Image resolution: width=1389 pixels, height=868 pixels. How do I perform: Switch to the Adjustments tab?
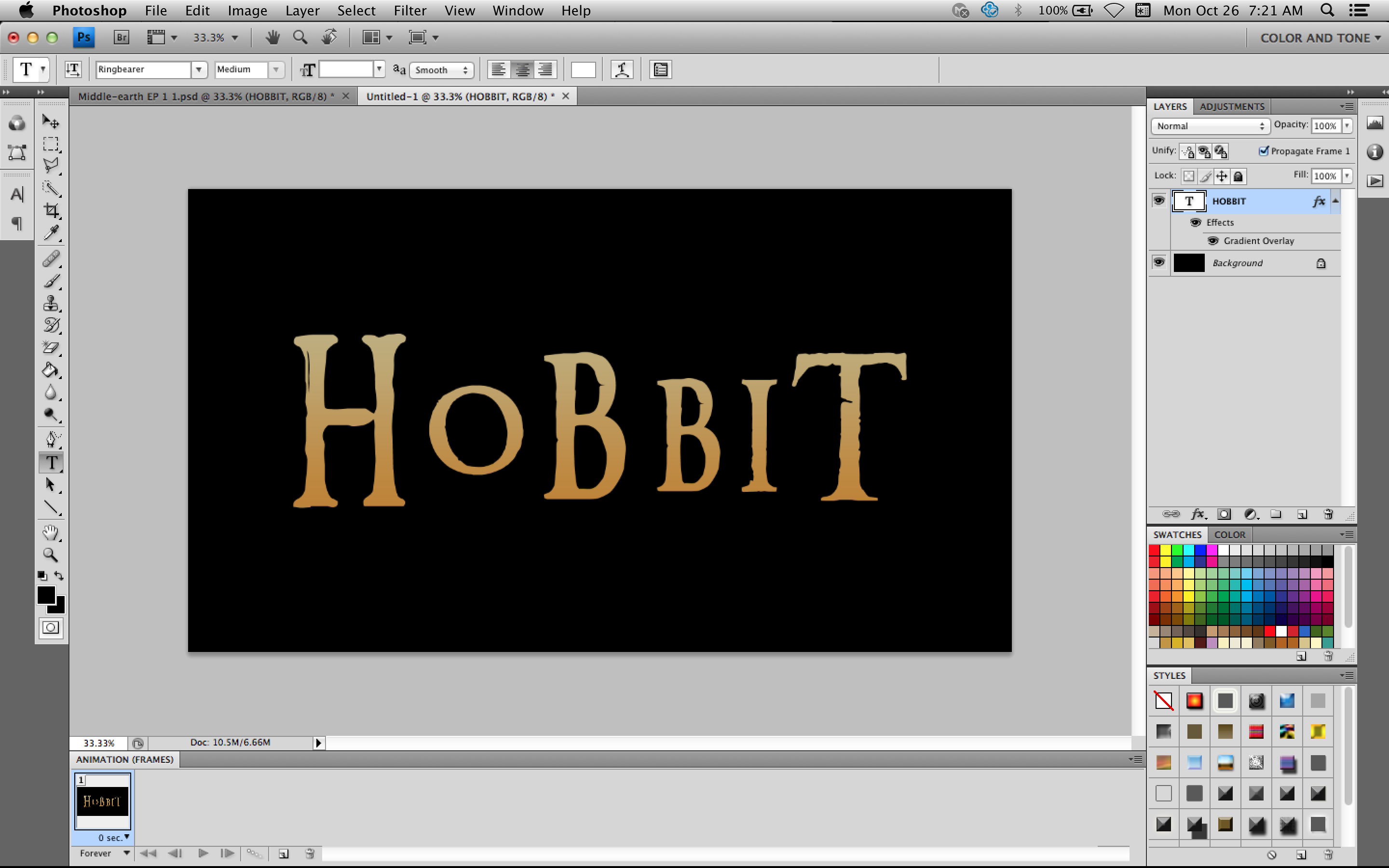click(1231, 106)
